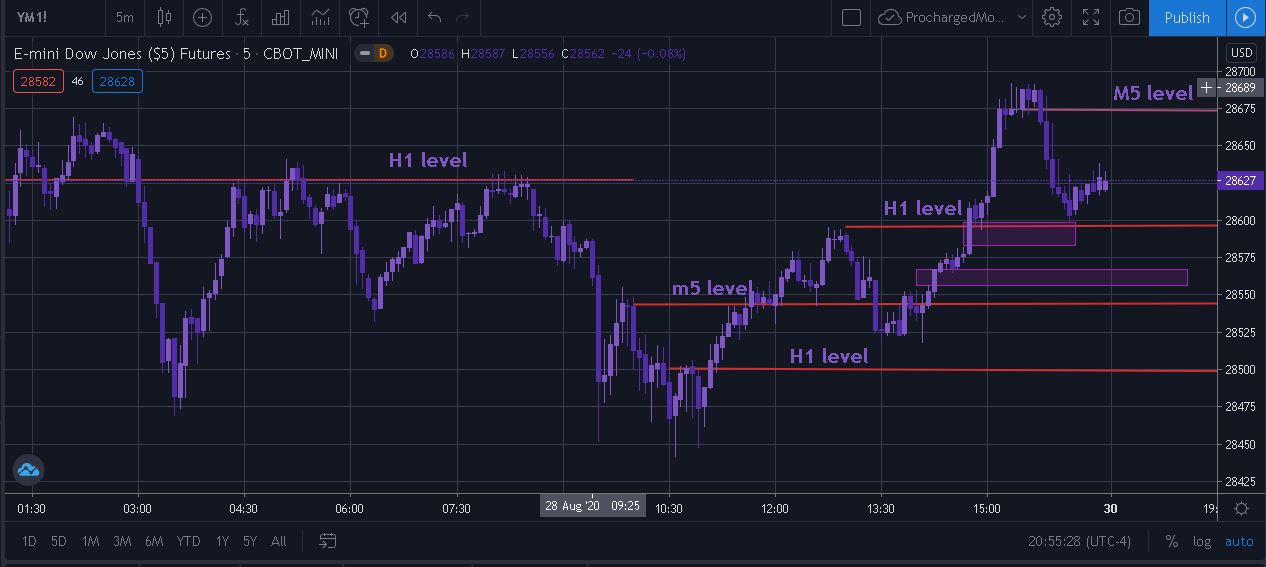
Task: Select the 1D date range tab
Action: pyautogui.click(x=30, y=541)
